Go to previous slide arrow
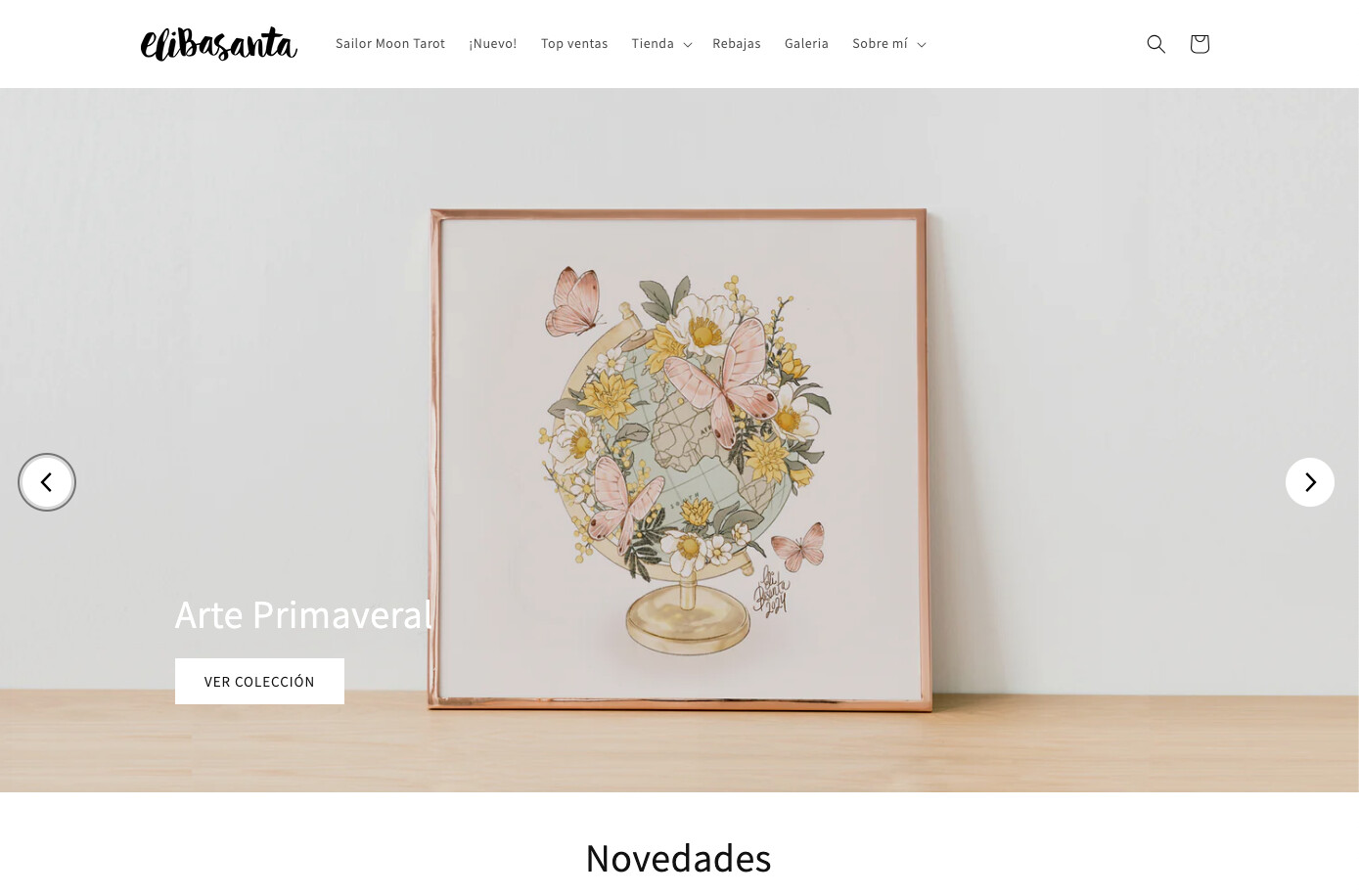 click(47, 482)
